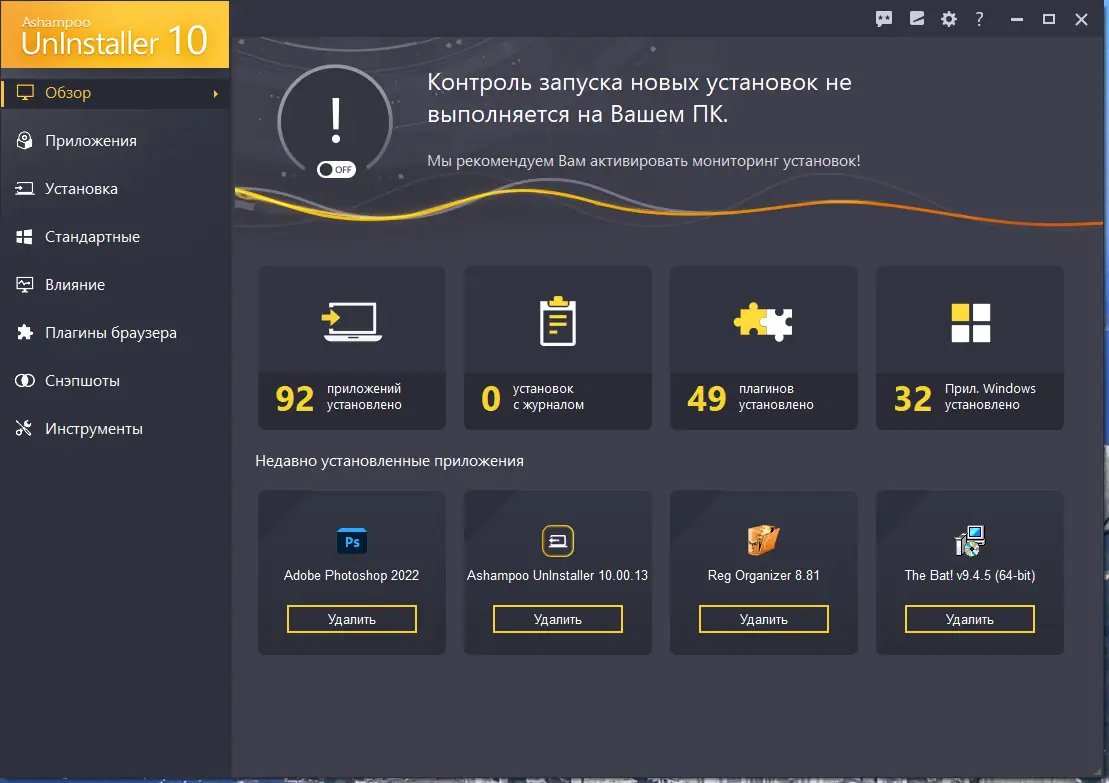Click the news/edit icon in title bar

[917, 19]
